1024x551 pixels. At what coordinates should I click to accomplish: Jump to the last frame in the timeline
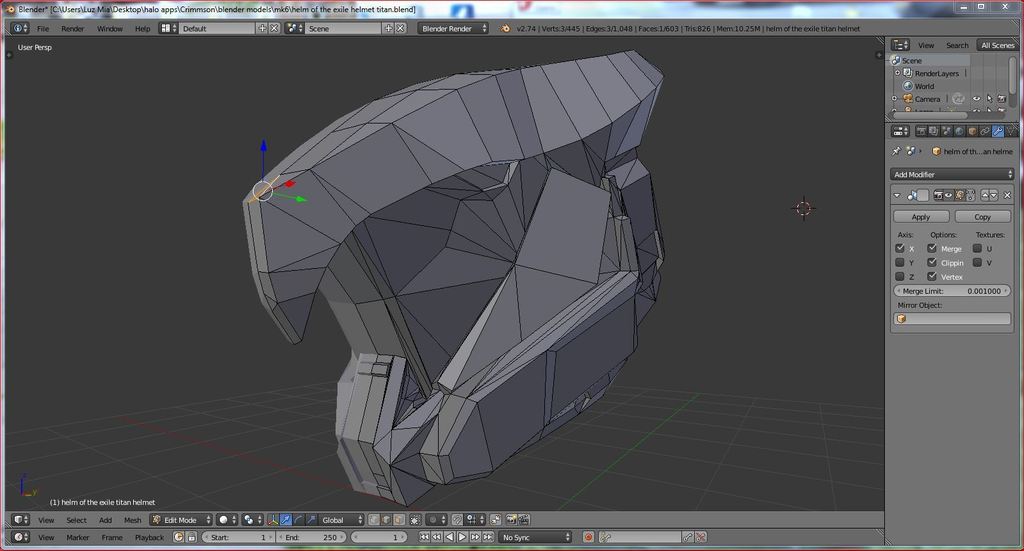click(489, 537)
